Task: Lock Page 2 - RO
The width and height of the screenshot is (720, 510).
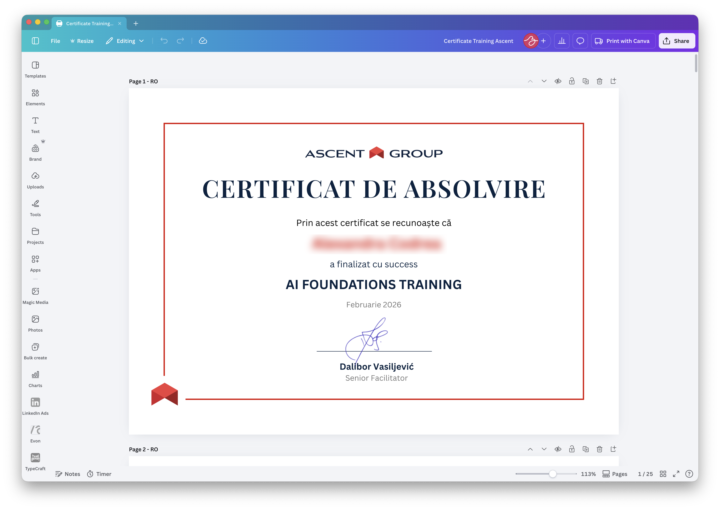Action: pos(572,449)
